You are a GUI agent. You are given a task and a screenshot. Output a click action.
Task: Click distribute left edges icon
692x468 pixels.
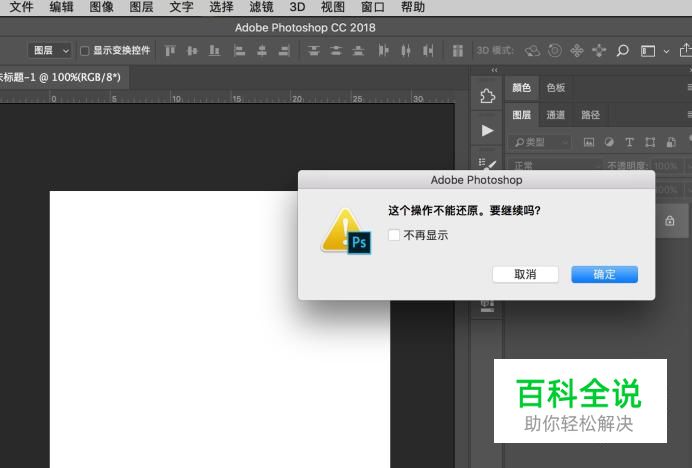tap(383, 51)
